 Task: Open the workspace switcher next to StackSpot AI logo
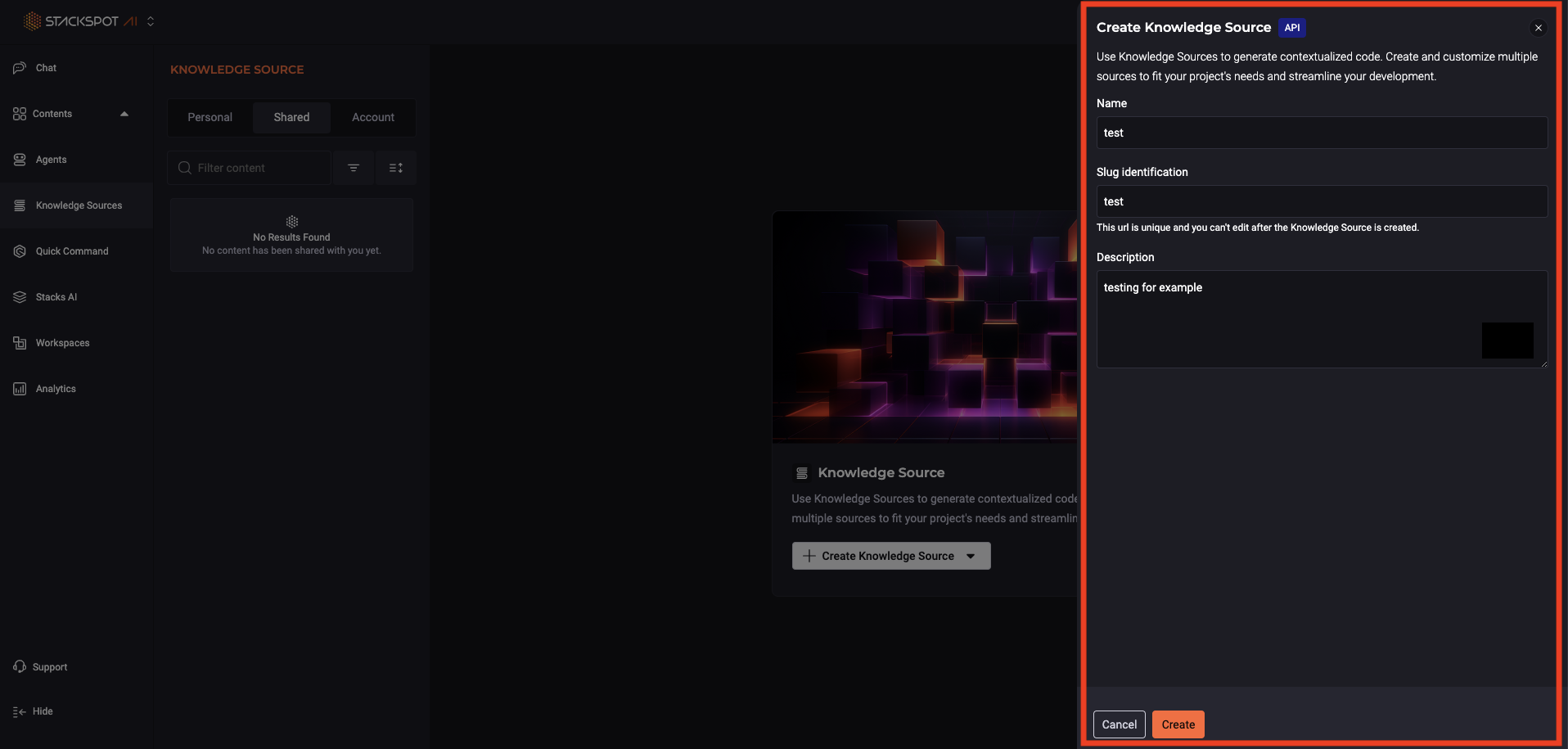(x=151, y=21)
